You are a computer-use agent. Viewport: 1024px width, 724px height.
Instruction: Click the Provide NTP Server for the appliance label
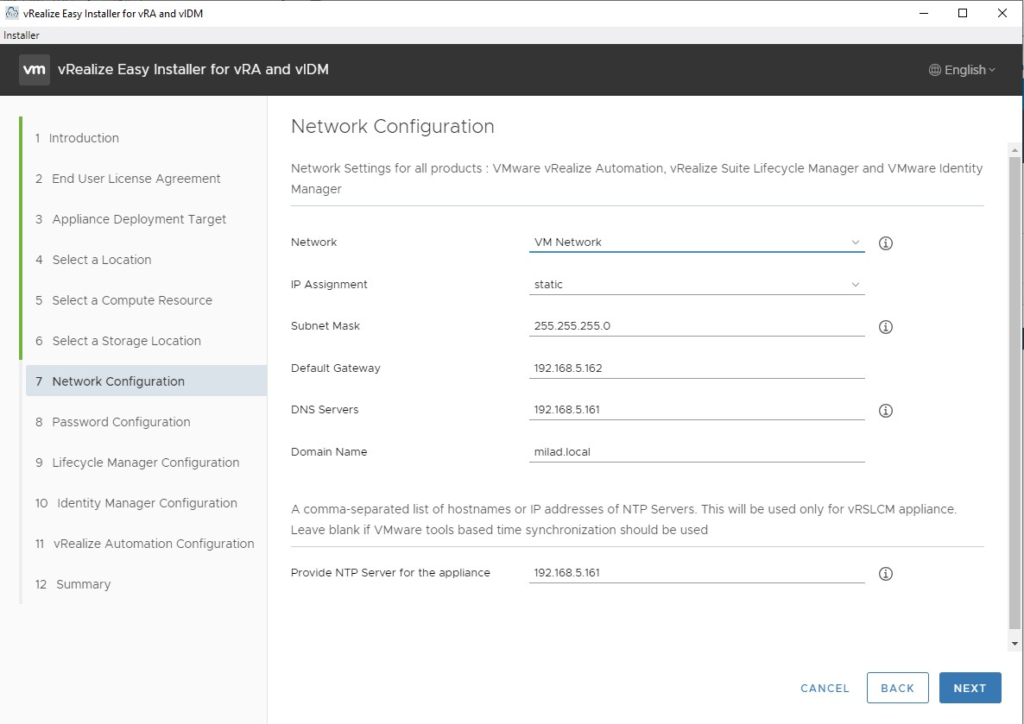point(391,573)
